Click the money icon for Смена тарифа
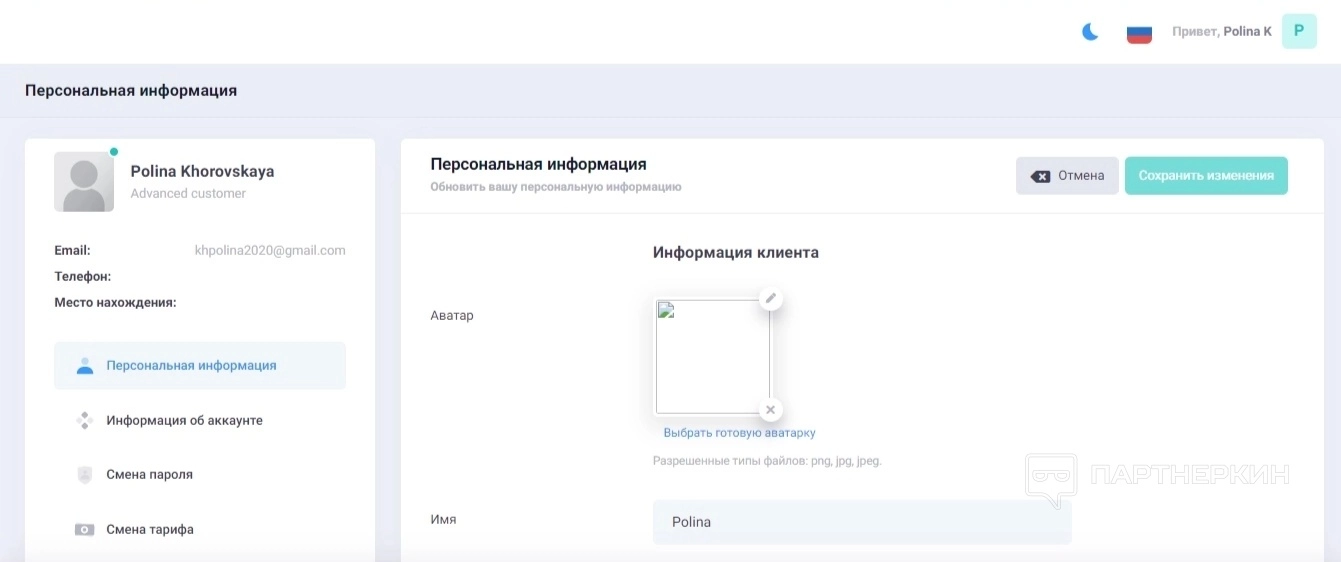The image size is (1341, 562). pos(85,529)
